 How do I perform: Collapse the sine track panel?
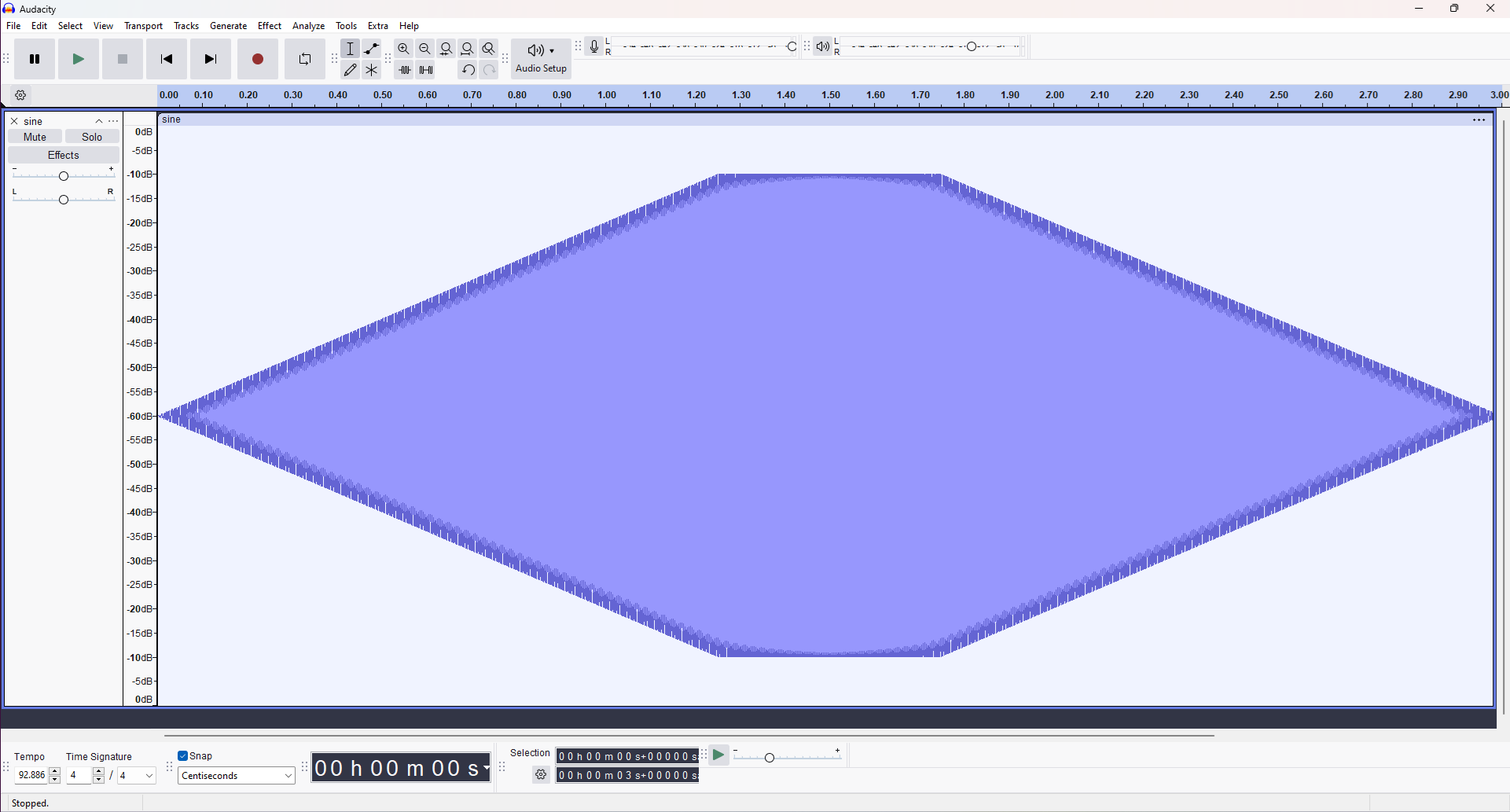(98, 120)
